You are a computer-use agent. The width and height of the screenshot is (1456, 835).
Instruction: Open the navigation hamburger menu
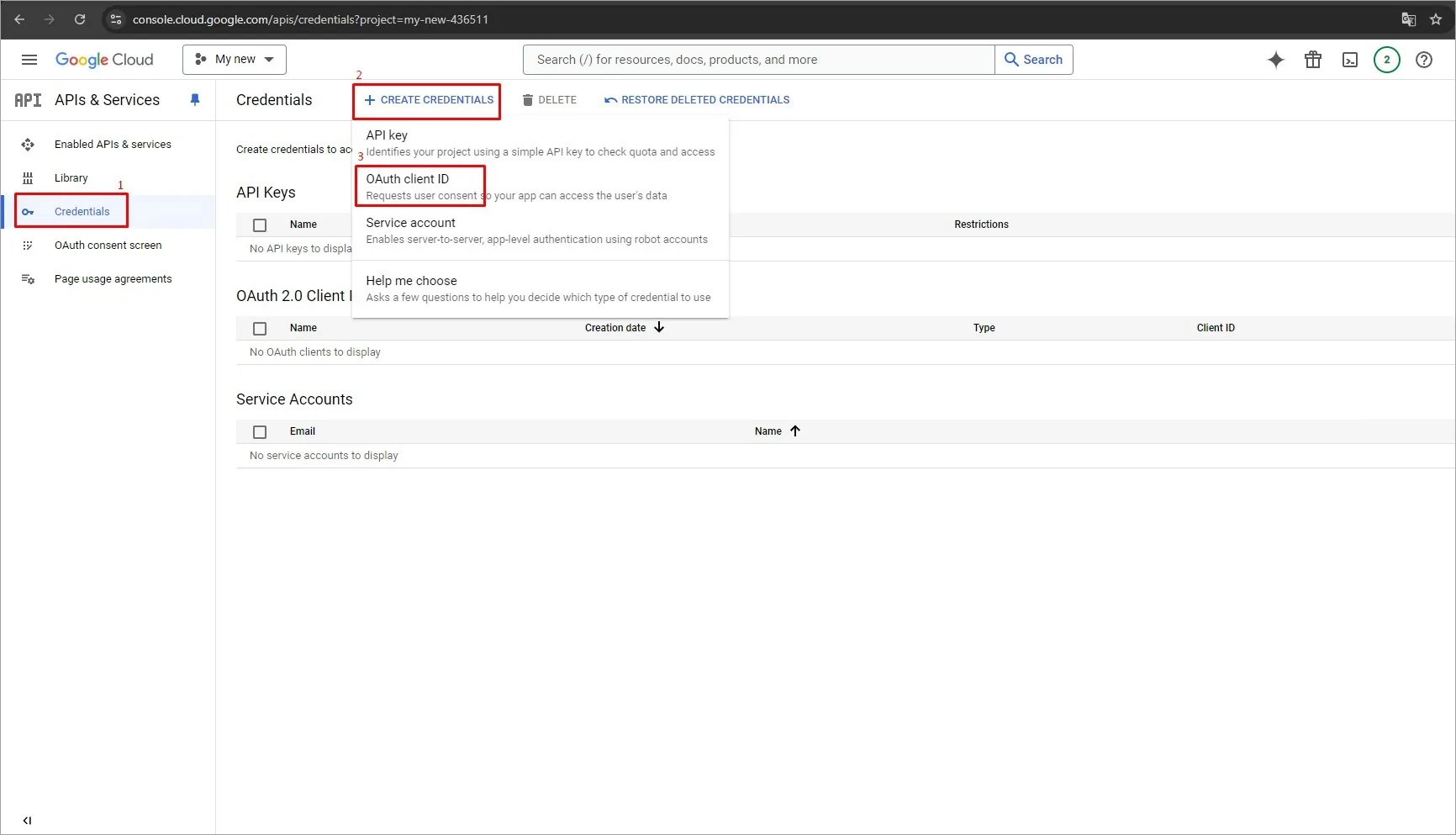tap(29, 60)
